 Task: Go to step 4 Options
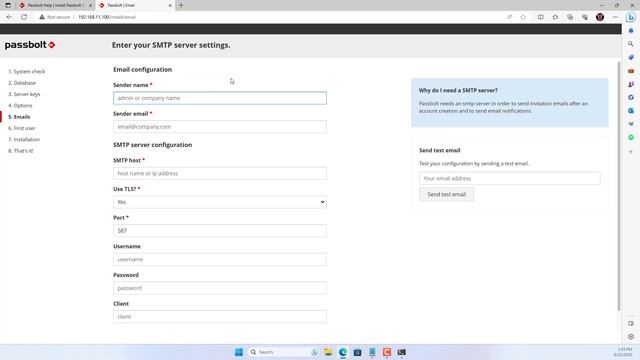pyautogui.click(x=20, y=105)
